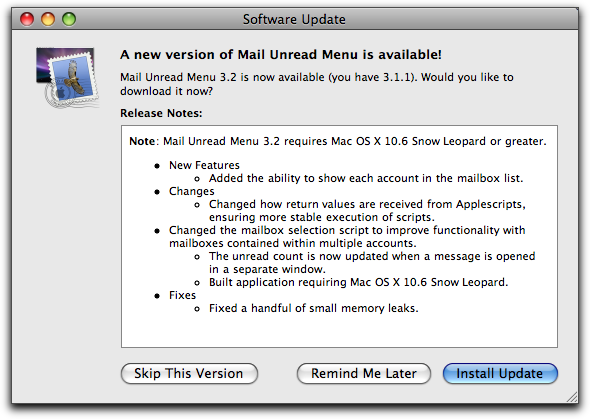Select Skip This Version

point(189,373)
